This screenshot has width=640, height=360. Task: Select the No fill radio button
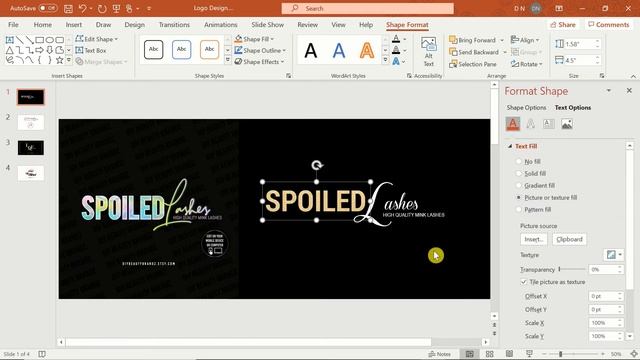tap(519, 162)
